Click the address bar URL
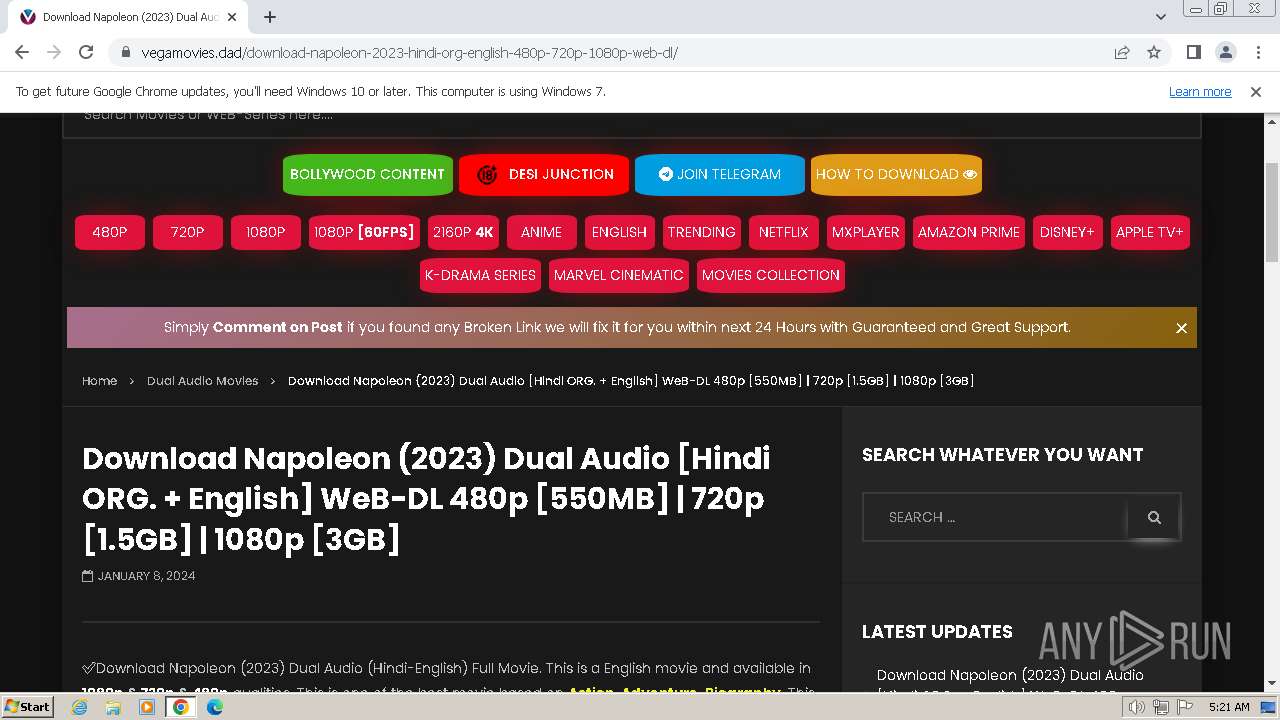This screenshot has height=720, width=1280. click(x=410, y=52)
